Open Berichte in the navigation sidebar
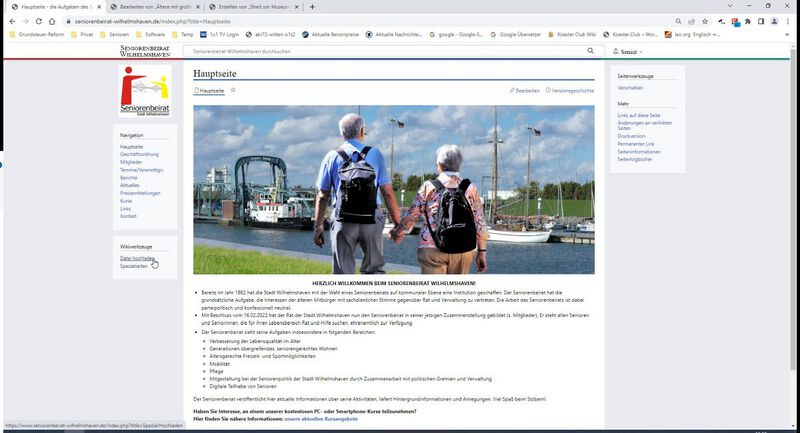Viewport: 800px width, 433px height. [x=129, y=177]
